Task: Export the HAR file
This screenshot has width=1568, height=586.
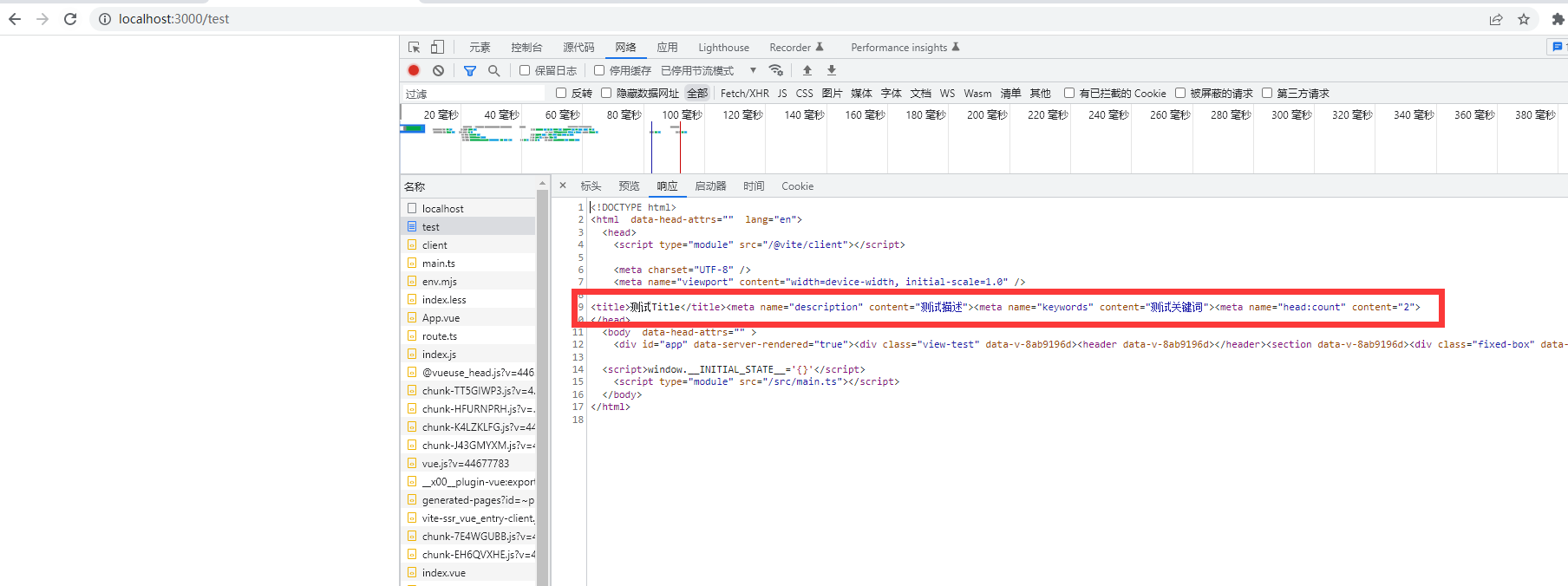Action: click(832, 70)
